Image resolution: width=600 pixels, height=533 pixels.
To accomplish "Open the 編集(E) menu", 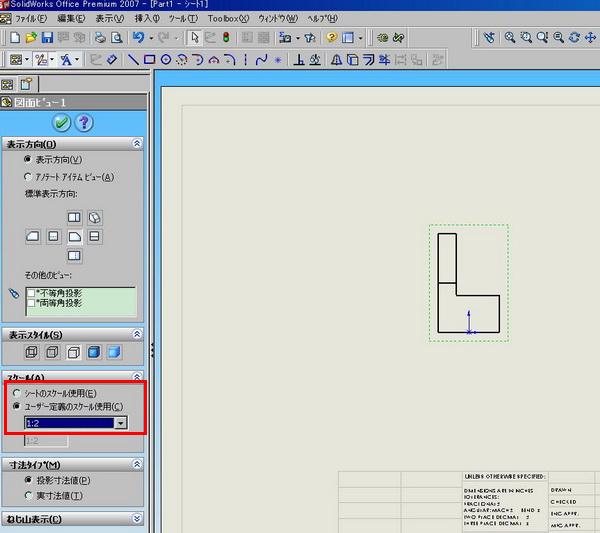I will pos(71,18).
